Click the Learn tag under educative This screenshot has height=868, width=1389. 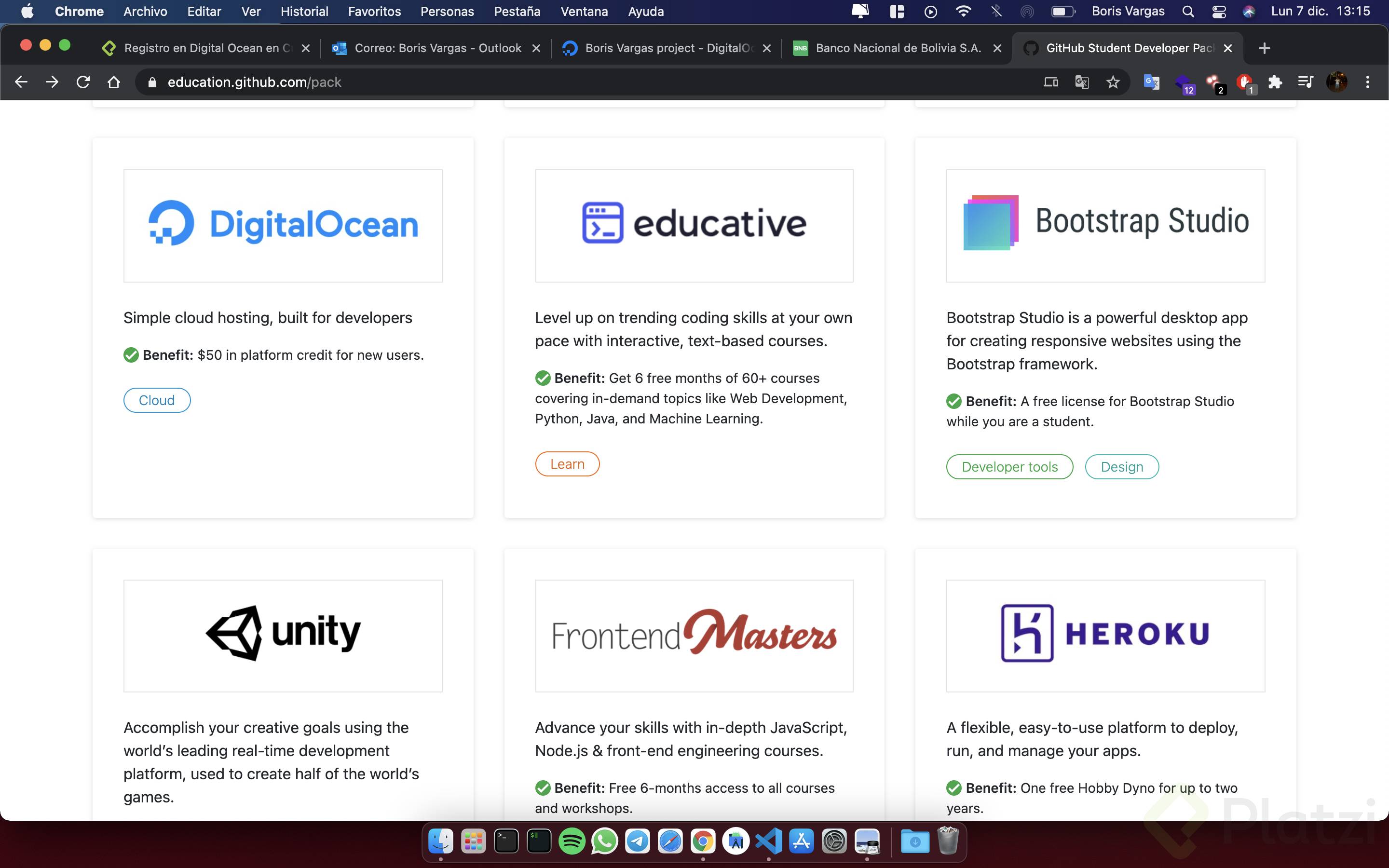click(x=567, y=464)
